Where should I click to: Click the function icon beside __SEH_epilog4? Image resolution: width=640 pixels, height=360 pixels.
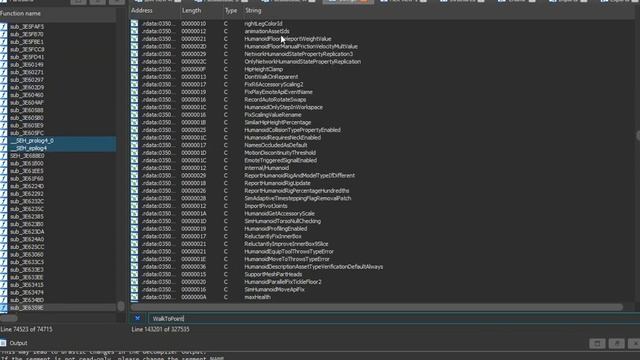4,148
